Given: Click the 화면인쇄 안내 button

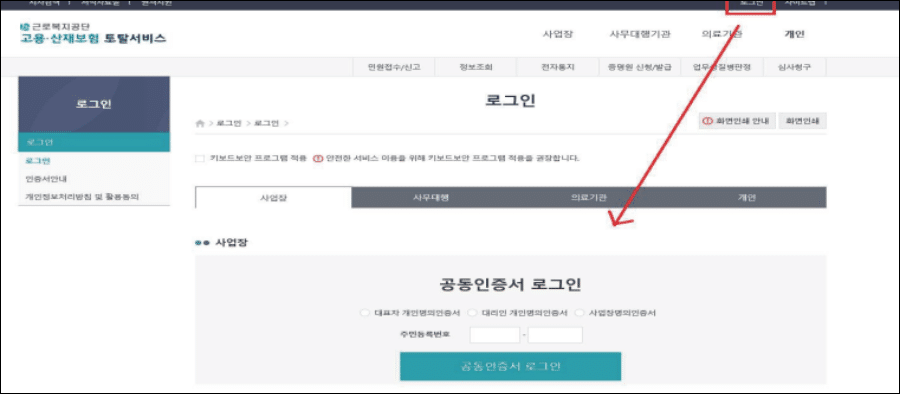Looking at the screenshot, I should [x=738, y=121].
